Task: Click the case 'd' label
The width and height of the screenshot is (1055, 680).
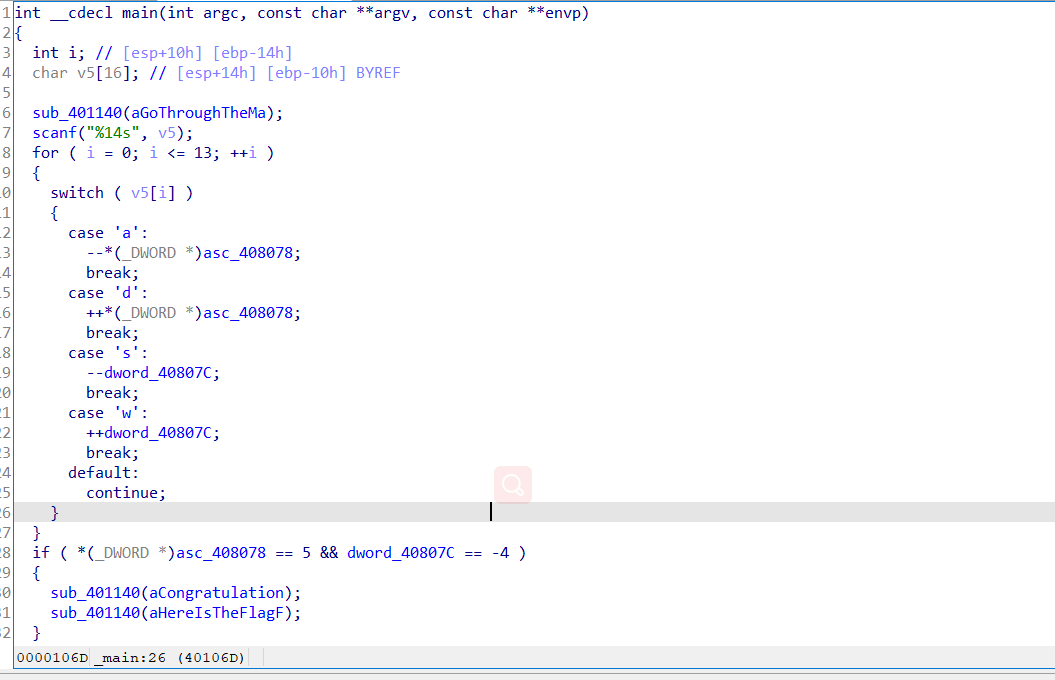Action: (x=104, y=293)
